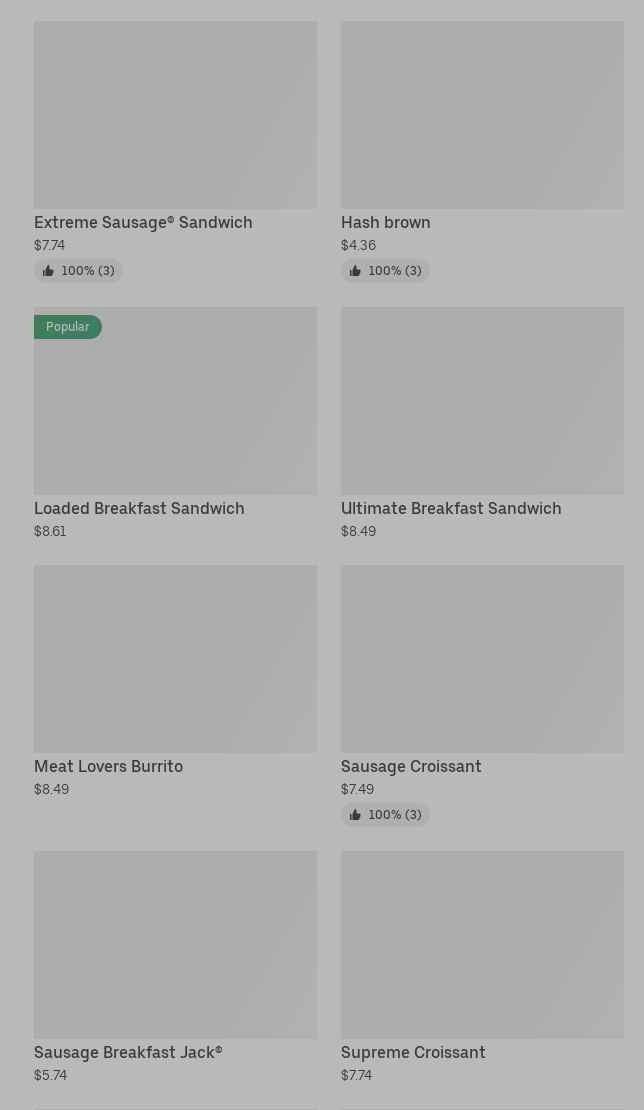Open Ultimate Breakfast Sandwich photo
Screen dimensions: 644x1110
[482, 400]
